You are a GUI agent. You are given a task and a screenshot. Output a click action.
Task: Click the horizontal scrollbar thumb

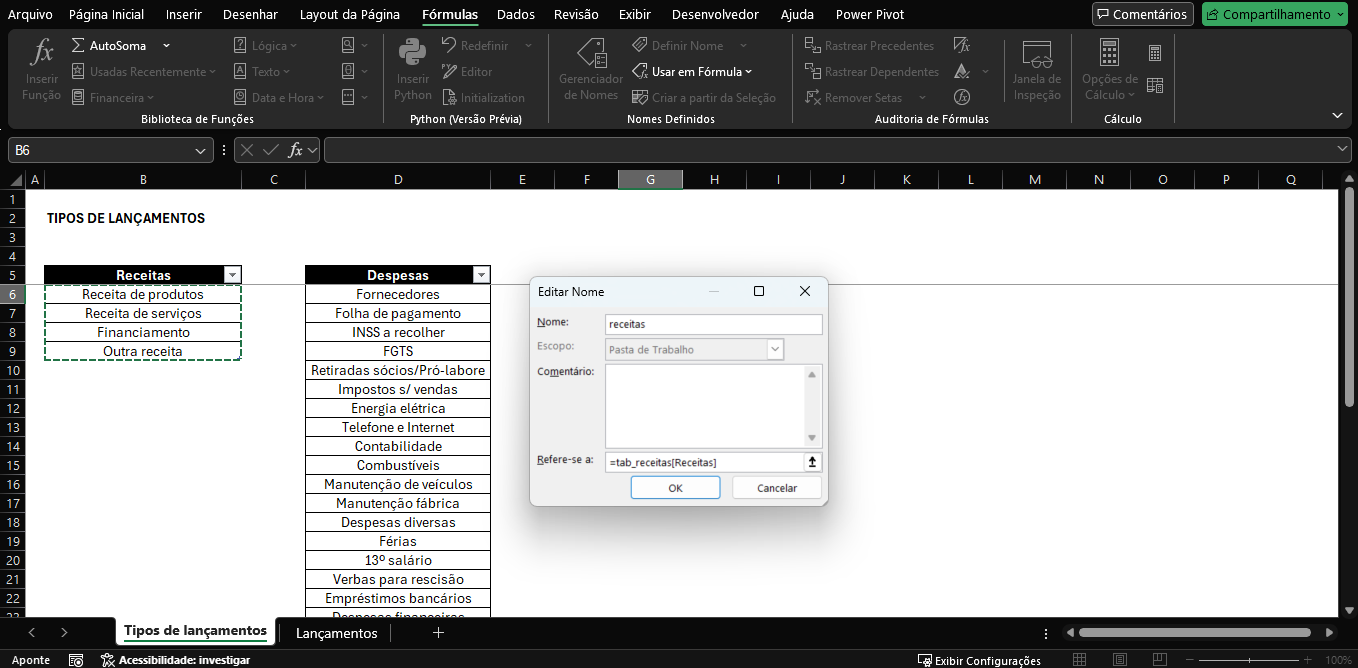1194,633
